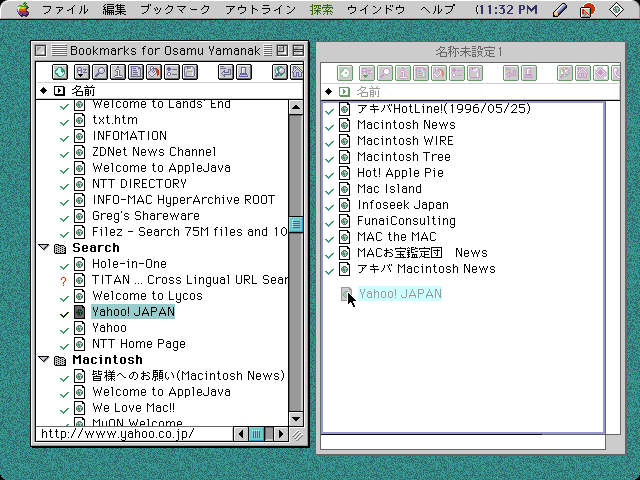The height and width of the screenshot is (480, 640).
Task: Collapse the Search folder triangle
Action: click(x=44, y=247)
